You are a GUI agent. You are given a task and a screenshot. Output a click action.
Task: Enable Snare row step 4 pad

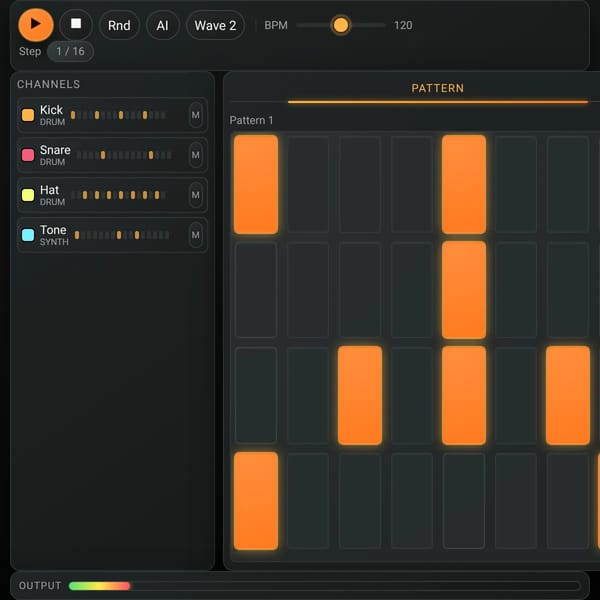(x=412, y=290)
